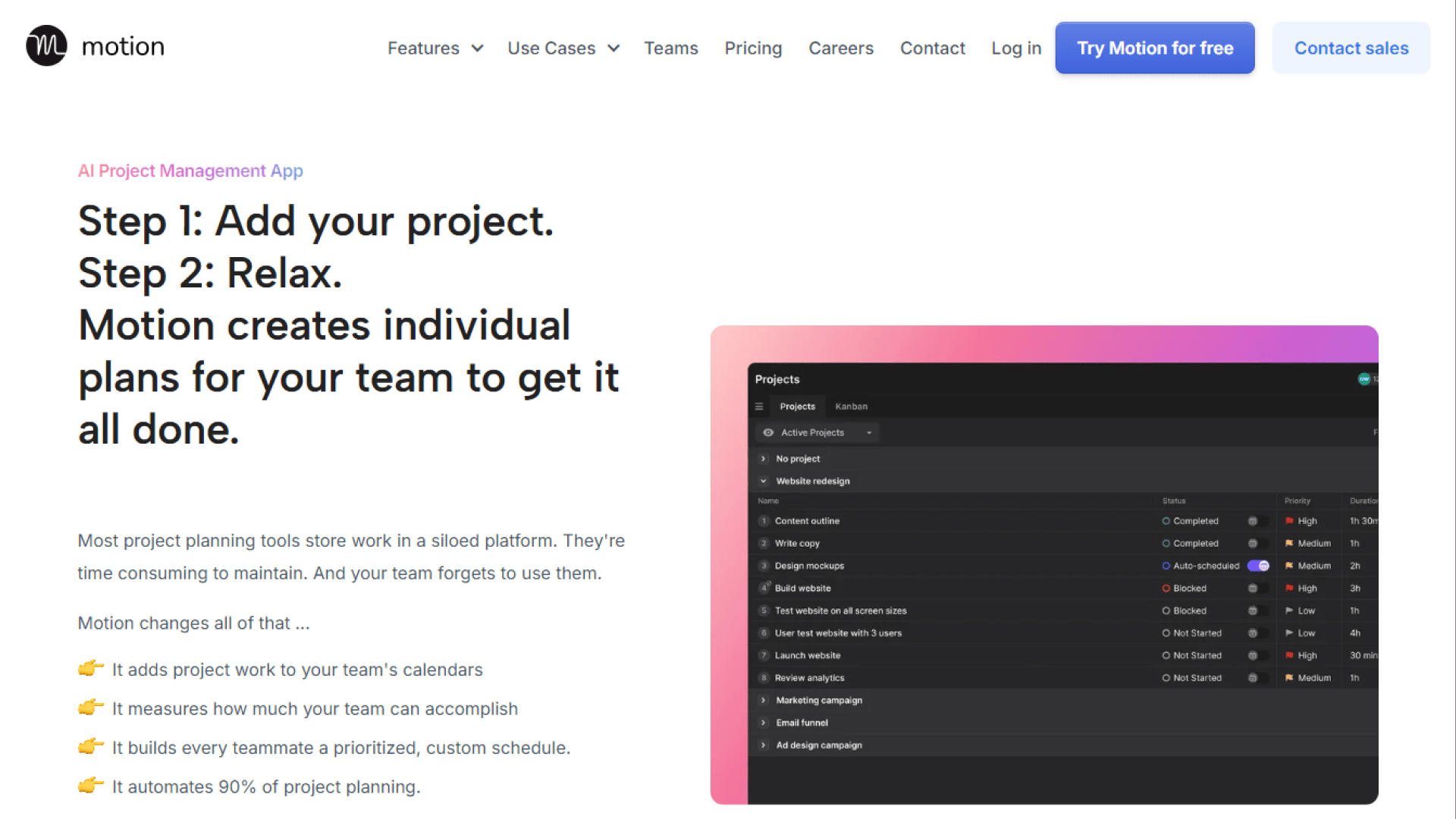This screenshot has height=819, width=1456.
Task: Click the Low flag for User test website
Action: [1289, 633]
